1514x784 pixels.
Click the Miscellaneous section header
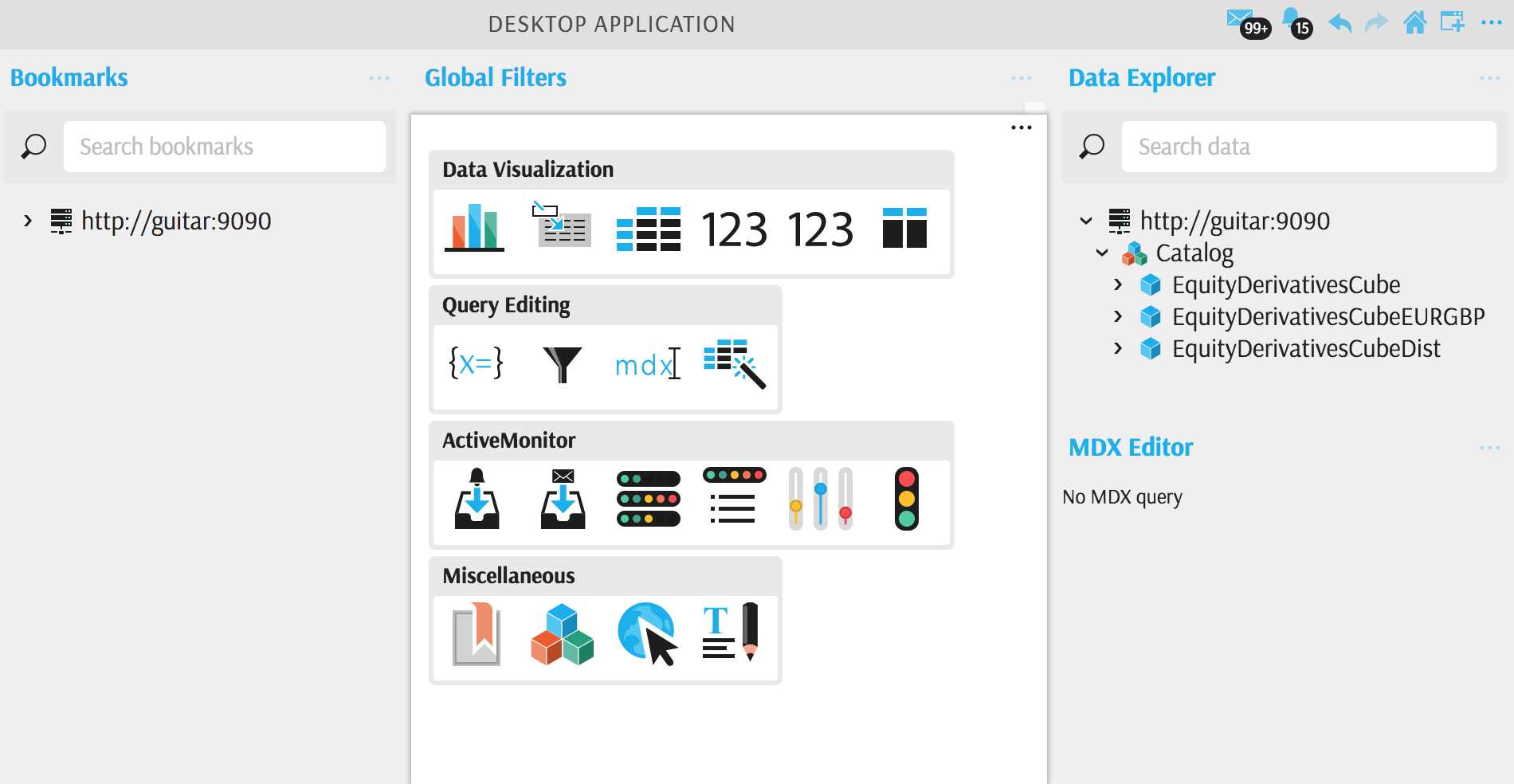(x=508, y=576)
